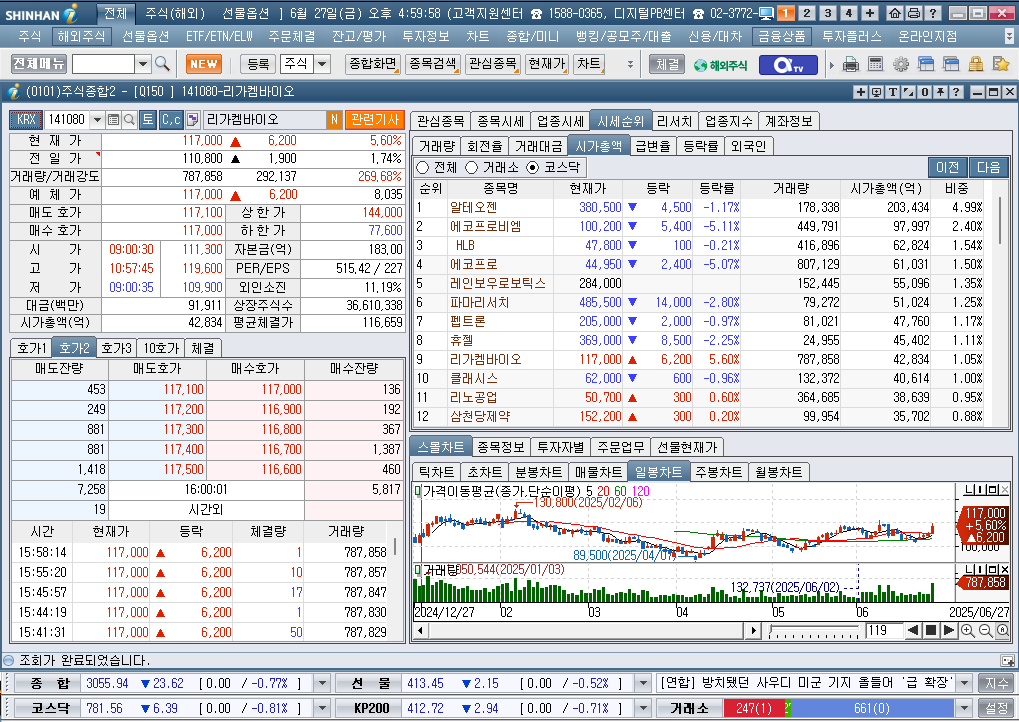Screen dimensions: 1019x722
Task: Click the chart horizontal scrollbar right arrow
Action: [753, 630]
